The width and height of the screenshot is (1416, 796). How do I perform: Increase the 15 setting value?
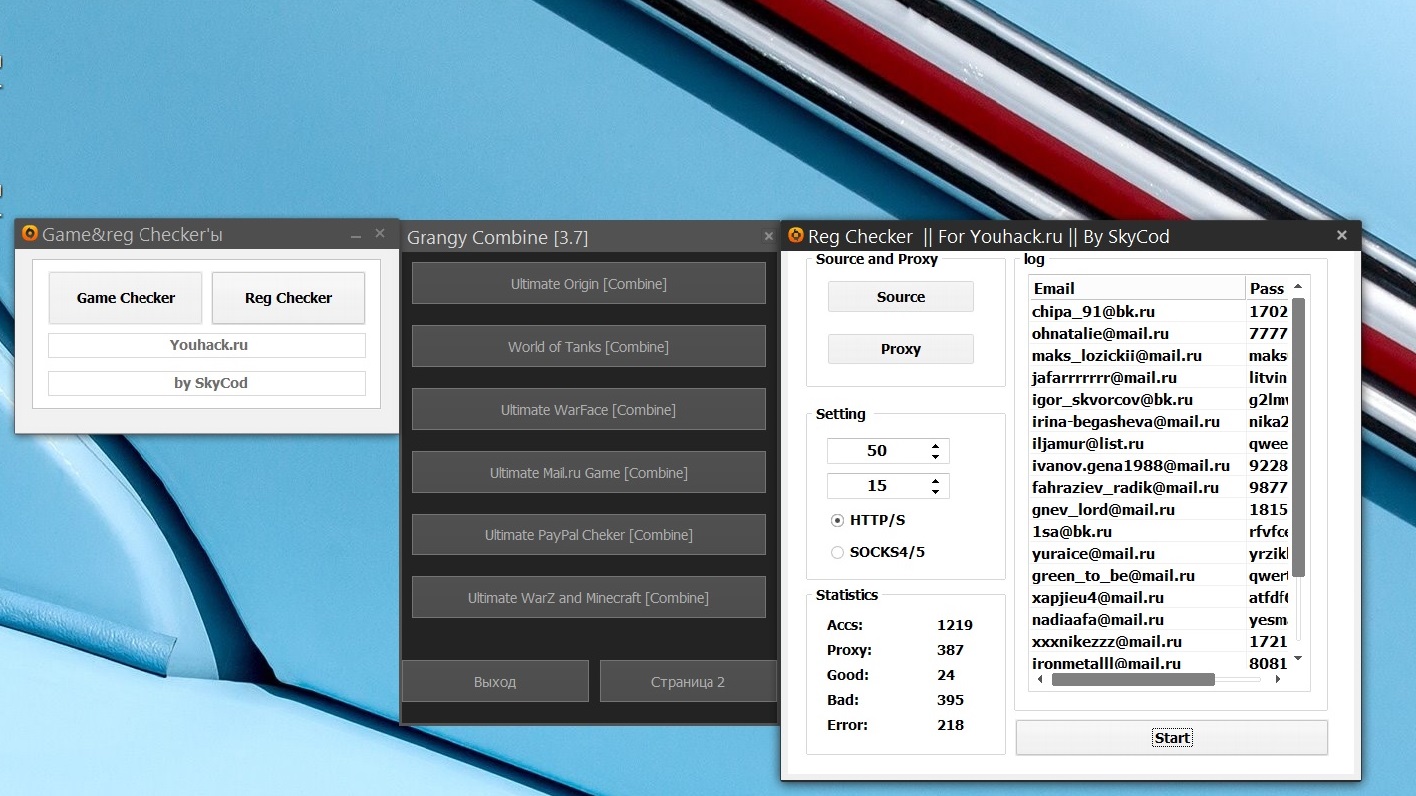(935, 481)
